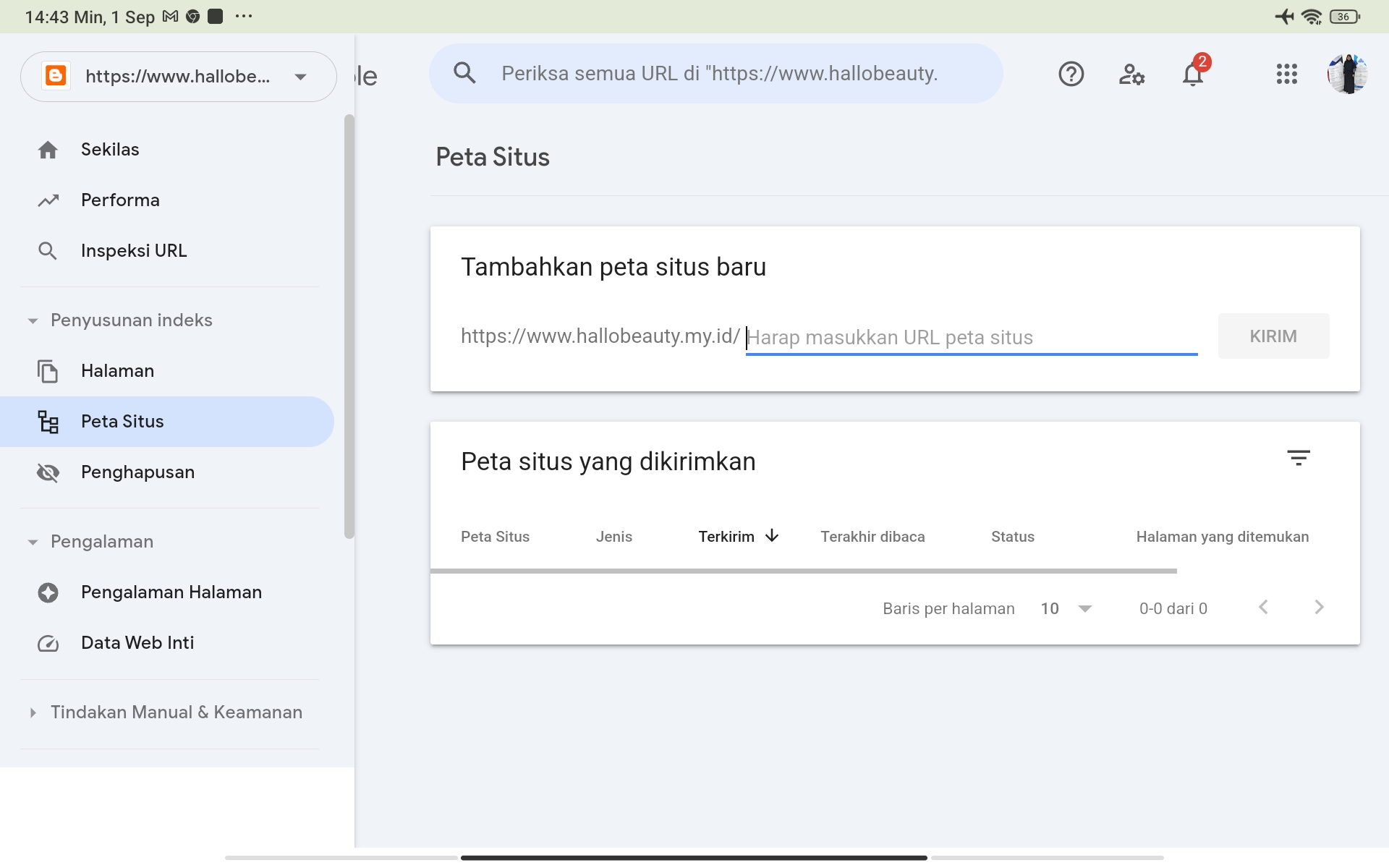The image size is (1389, 868).
Task: Click the search magnifier icon in top bar
Action: tap(464, 73)
